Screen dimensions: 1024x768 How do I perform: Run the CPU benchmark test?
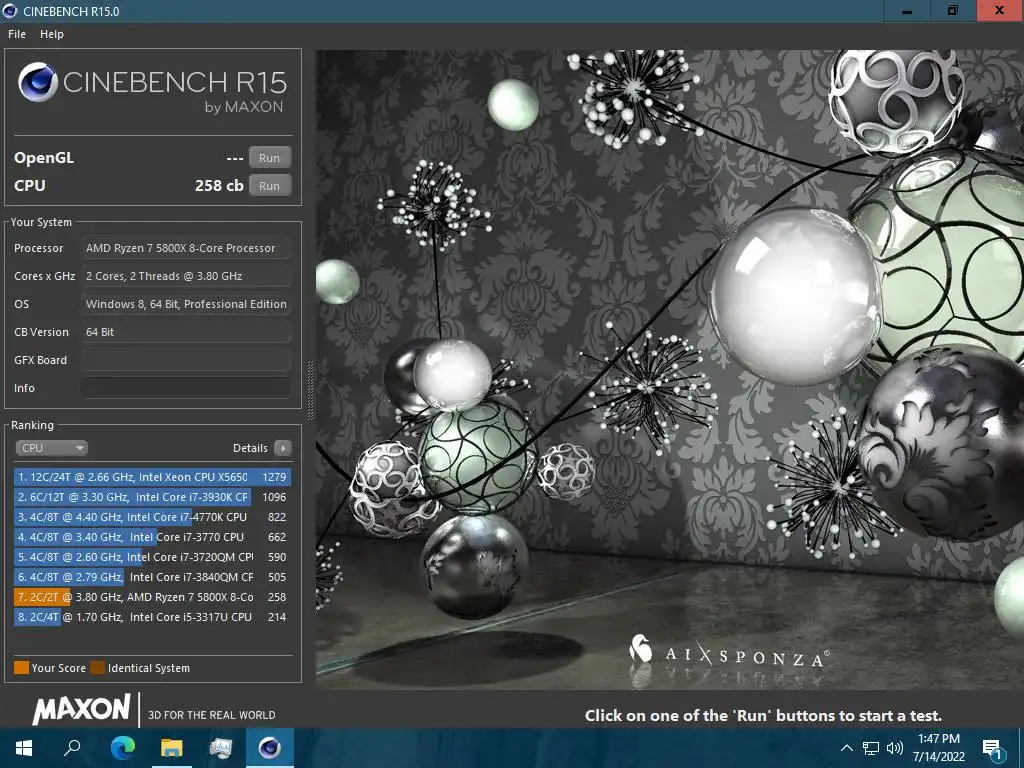269,185
